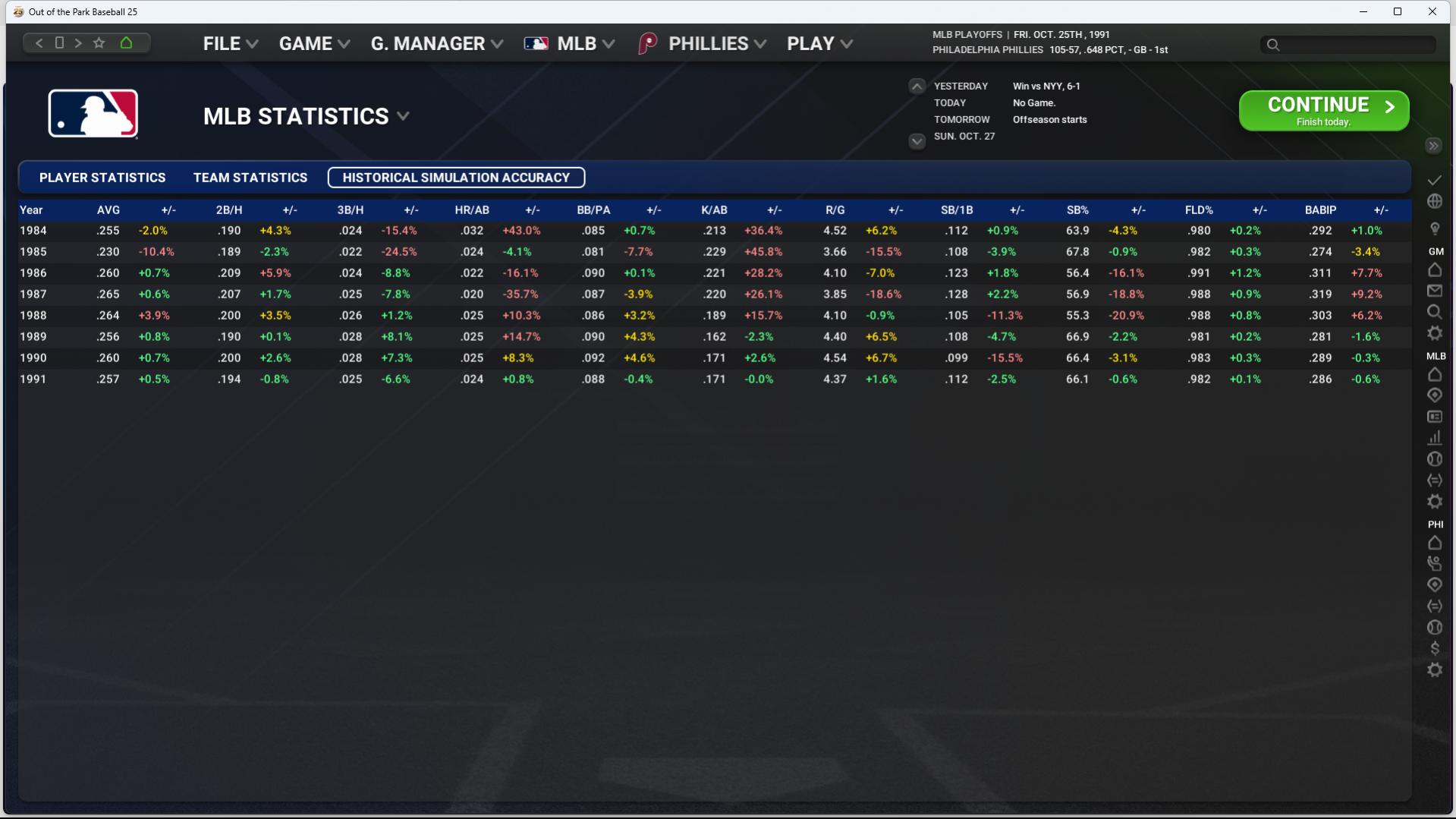Click the lightbulb icon in the right sidebar

[x=1435, y=228]
